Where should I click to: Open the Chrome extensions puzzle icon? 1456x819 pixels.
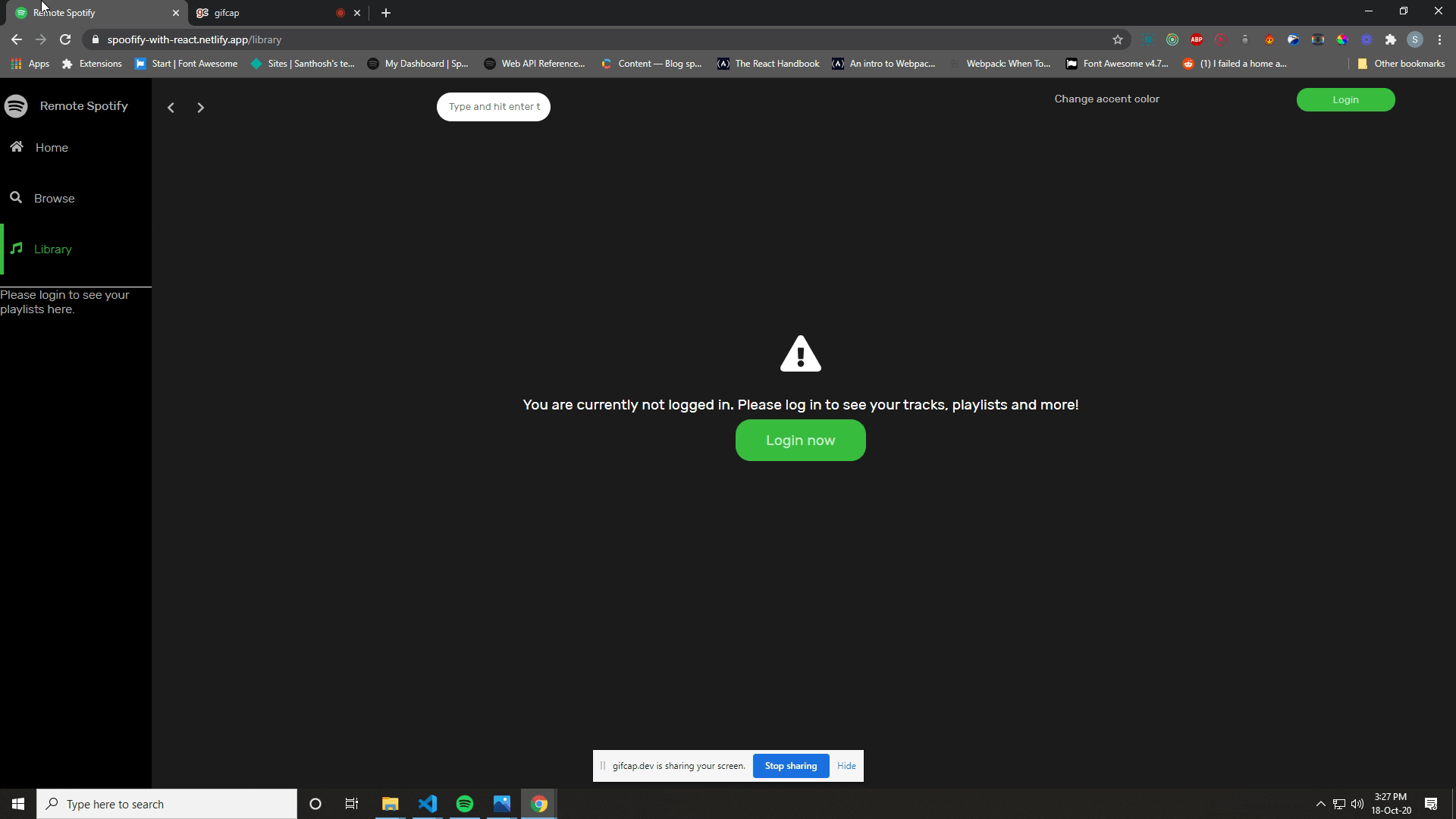click(x=1390, y=39)
